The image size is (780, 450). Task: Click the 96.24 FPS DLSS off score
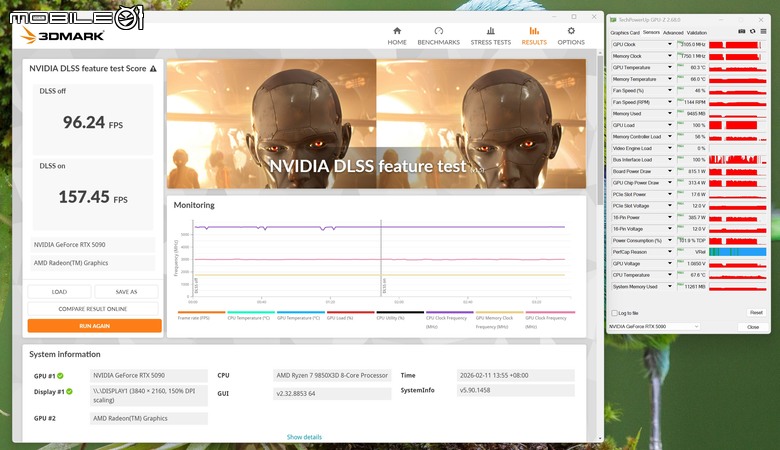(93, 122)
